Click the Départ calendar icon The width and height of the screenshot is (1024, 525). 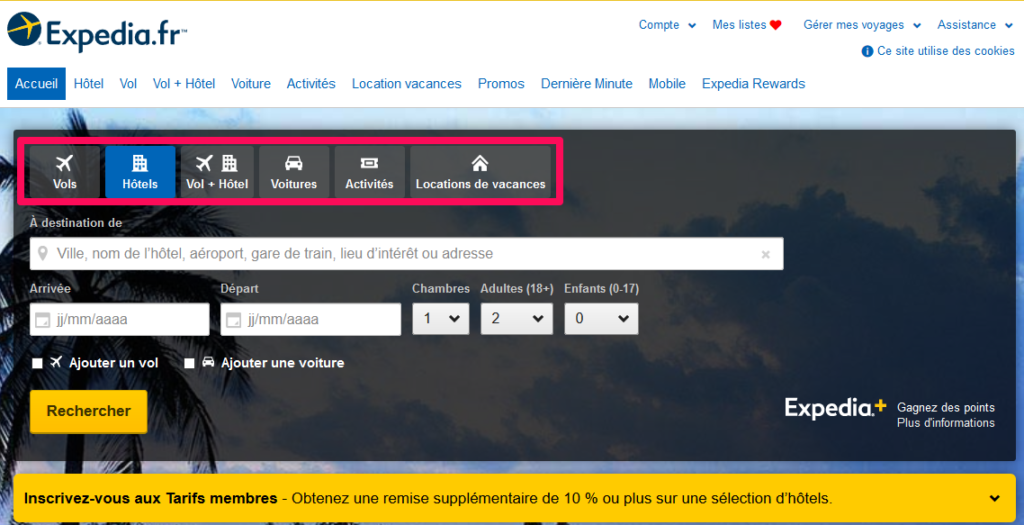pos(232,321)
